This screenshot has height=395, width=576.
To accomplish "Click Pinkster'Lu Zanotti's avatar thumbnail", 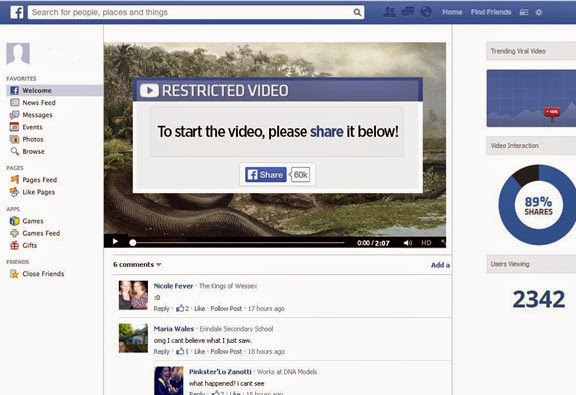I will (x=169, y=381).
